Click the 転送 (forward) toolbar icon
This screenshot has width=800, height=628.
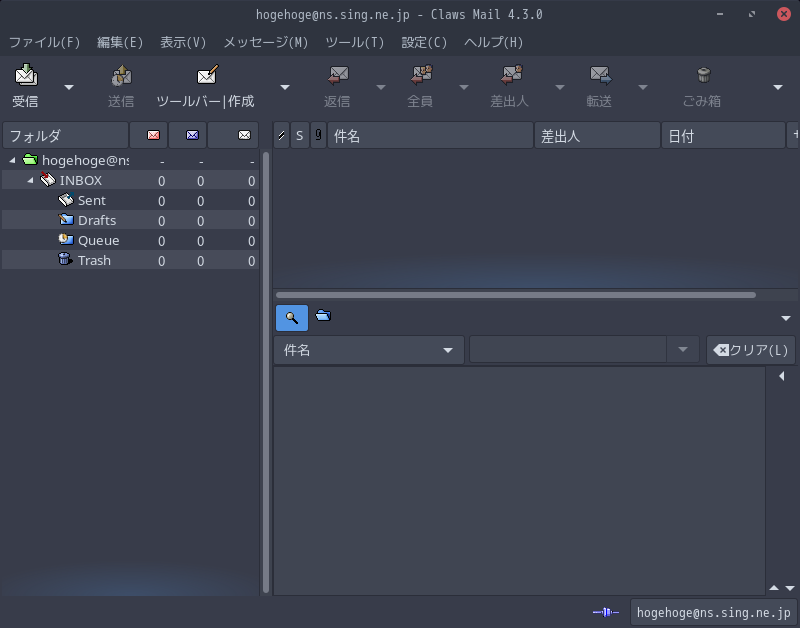coord(601,75)
